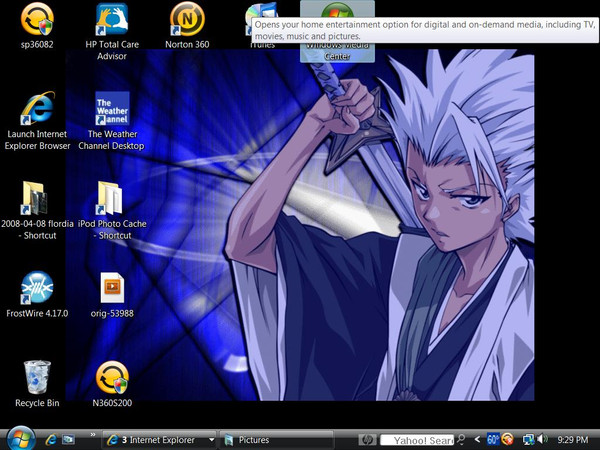The height and width of the screenshot is (450, 600).
Task: Click the tray icon beside the 60° temperature
Action: pyautogui.click(x=507, y=439)
